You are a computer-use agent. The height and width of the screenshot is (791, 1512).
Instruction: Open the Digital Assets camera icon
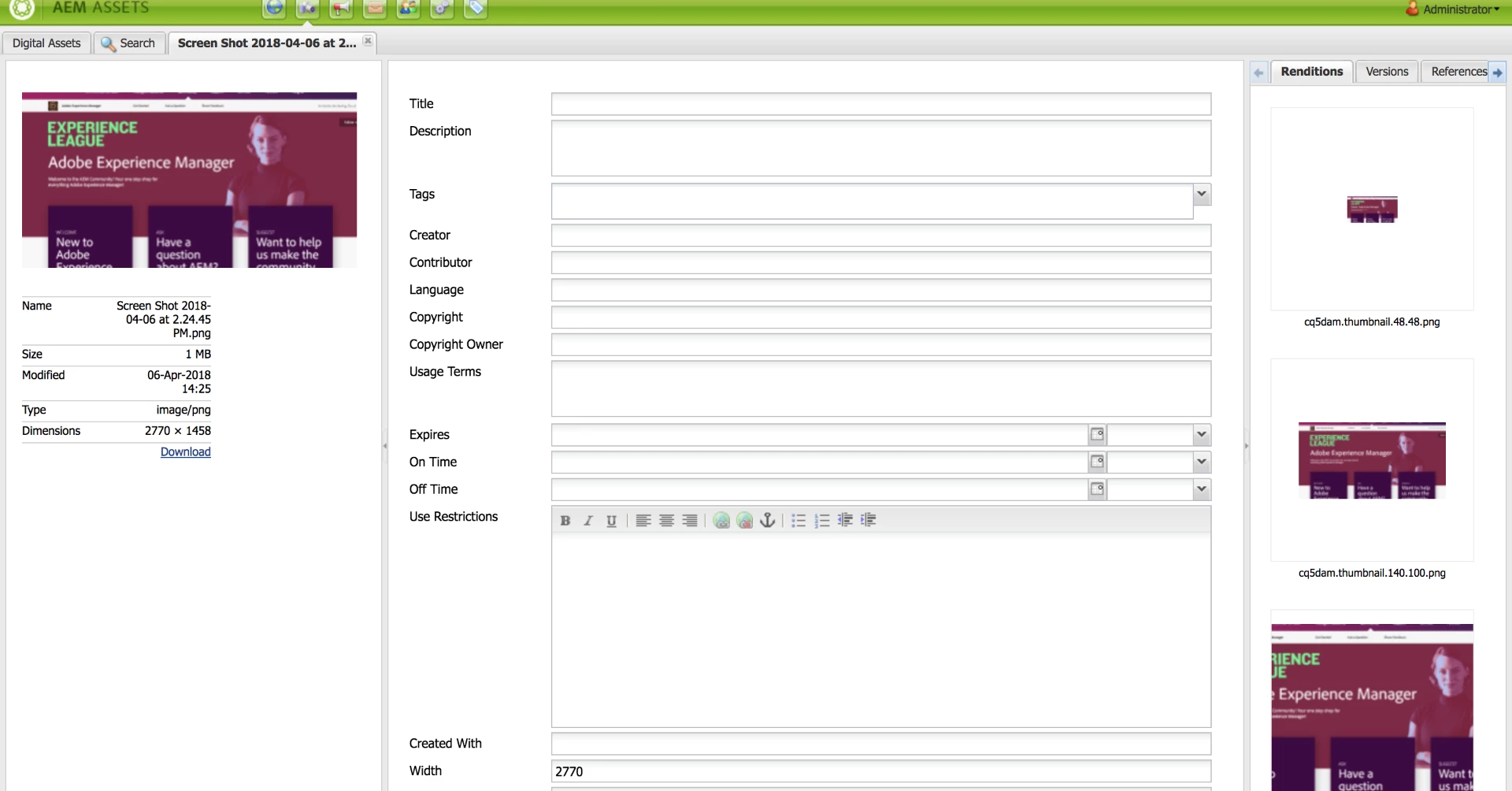[307, 8]
